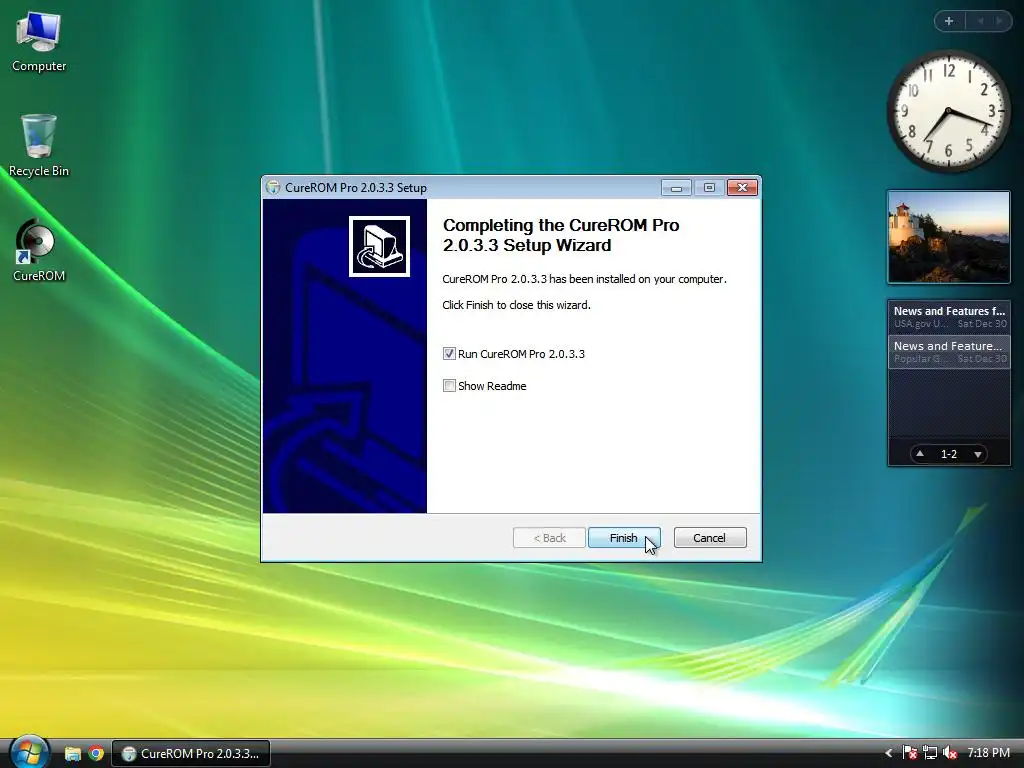The height and width of the screenshot is (768, 1024).
Task: Uncheck Run CureROM Pro 2.0.3.3
Action: 449,354
